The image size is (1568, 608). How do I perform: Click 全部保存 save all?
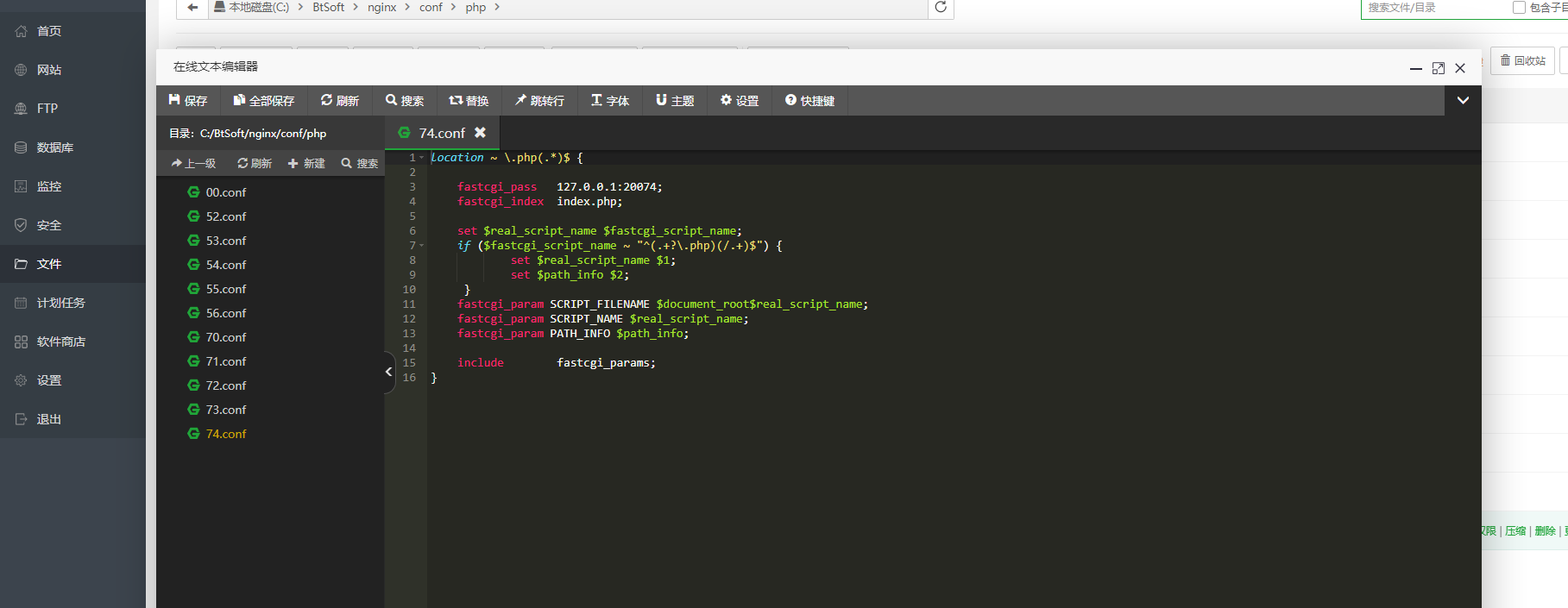(264, 101)
